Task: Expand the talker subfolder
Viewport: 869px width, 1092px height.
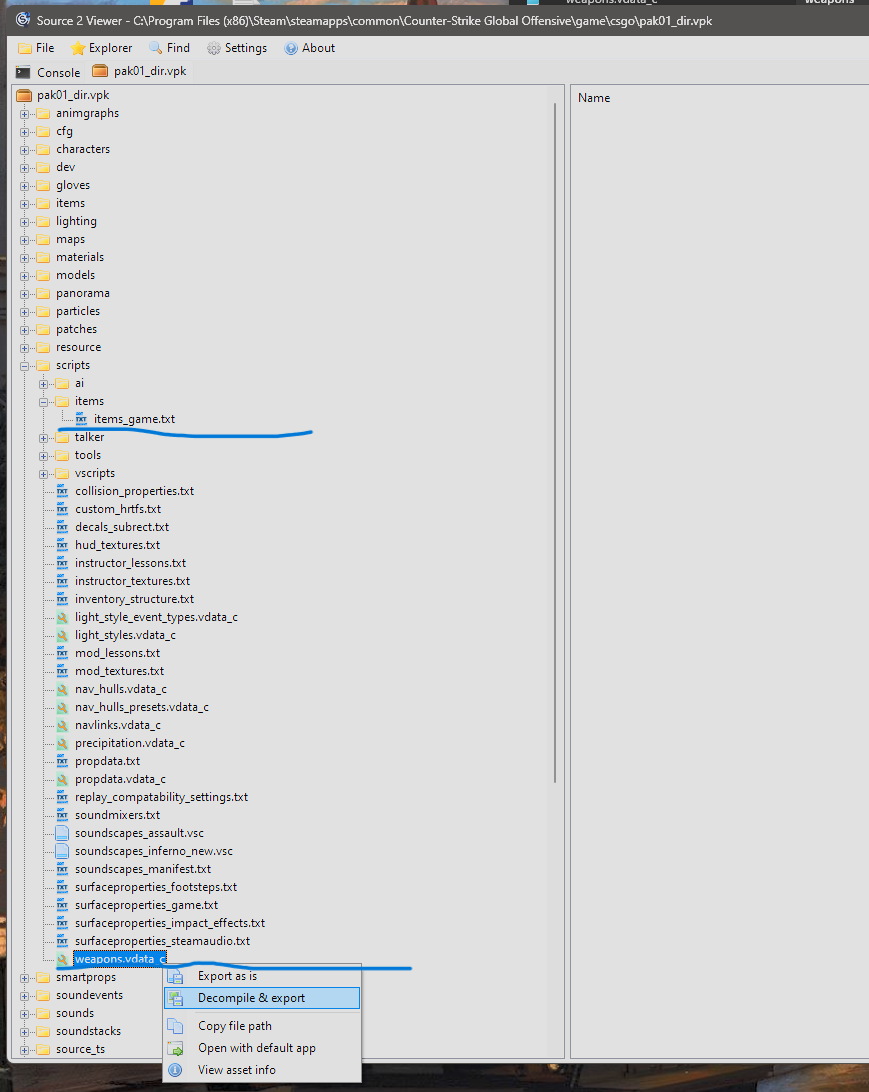Action: (43, 437)
